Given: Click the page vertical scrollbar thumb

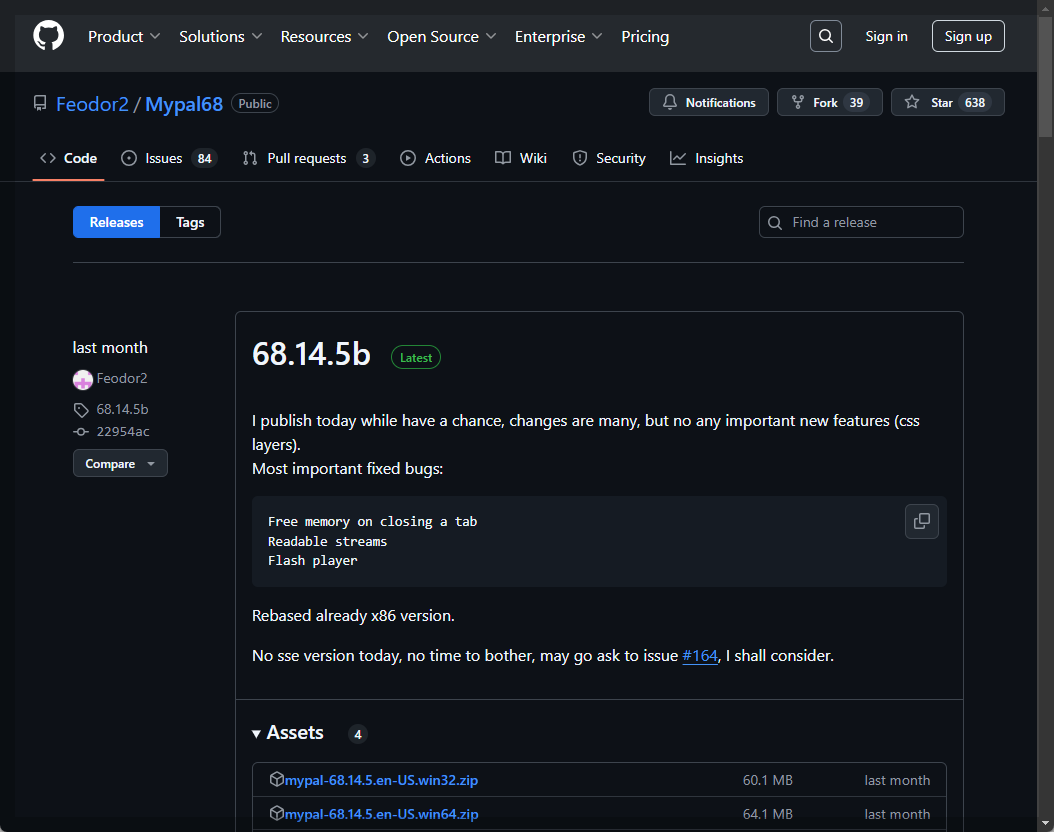Looking at the screenshot, I should tap(1045, 75).
